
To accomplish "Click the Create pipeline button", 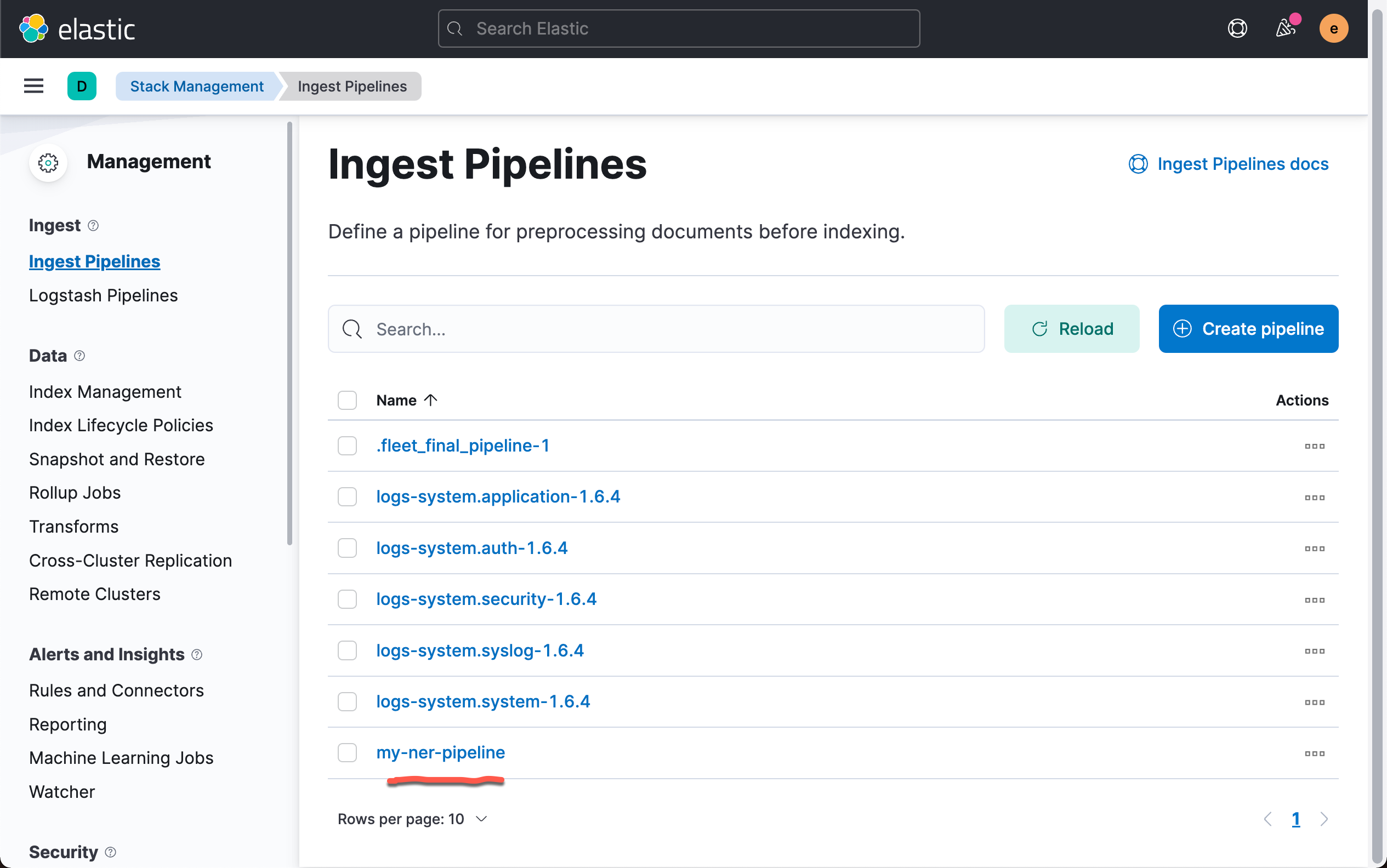I will [1248, 329].
